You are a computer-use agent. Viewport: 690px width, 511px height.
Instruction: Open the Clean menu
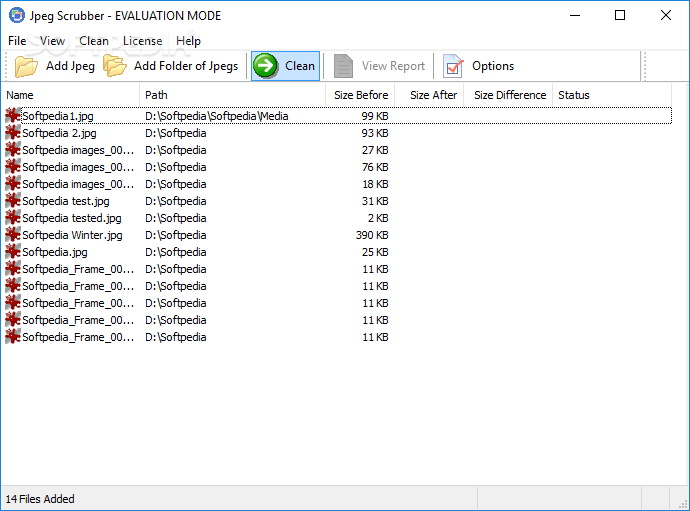tap(94, 41)
